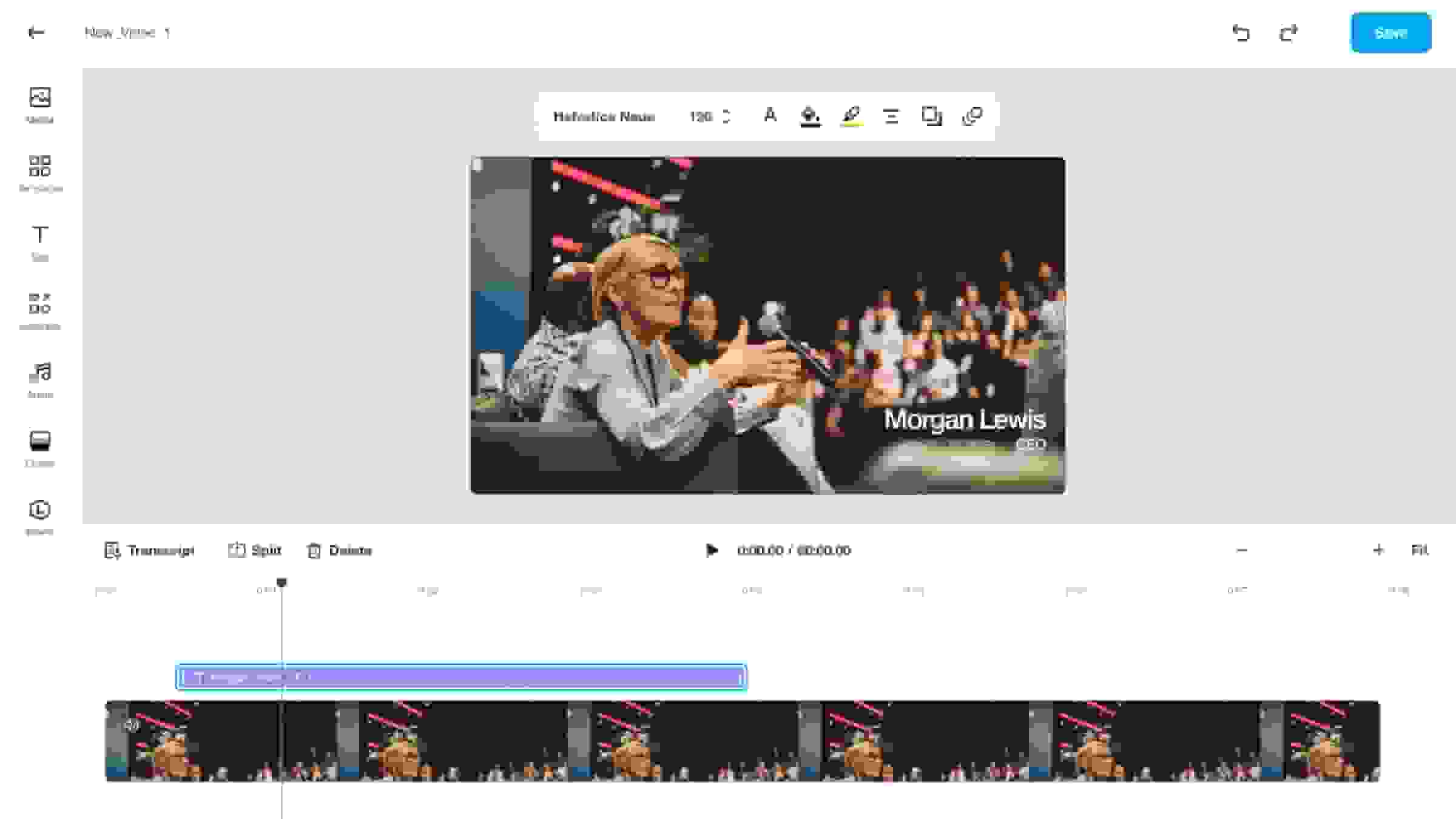Image resolution: width=1456 pixels, height=819 pixels.
Task: Go back with the left arrow
Action: [x=36, y=33]
